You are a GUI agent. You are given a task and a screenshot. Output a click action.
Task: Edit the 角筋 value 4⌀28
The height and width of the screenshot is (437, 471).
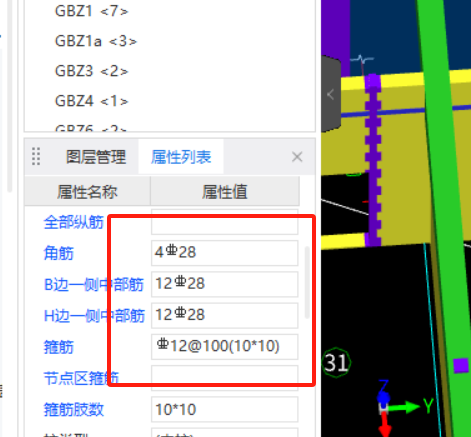coord(224,253)
